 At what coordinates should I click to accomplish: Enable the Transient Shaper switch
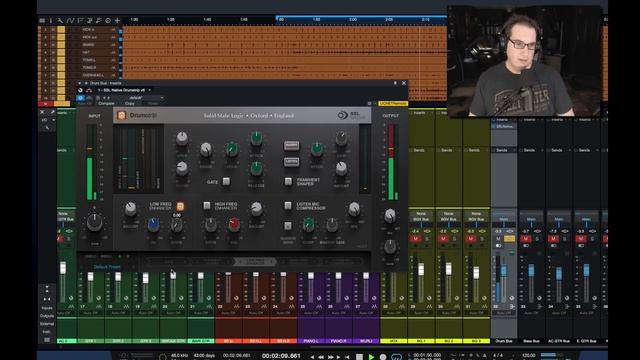(x=288, y=181)
